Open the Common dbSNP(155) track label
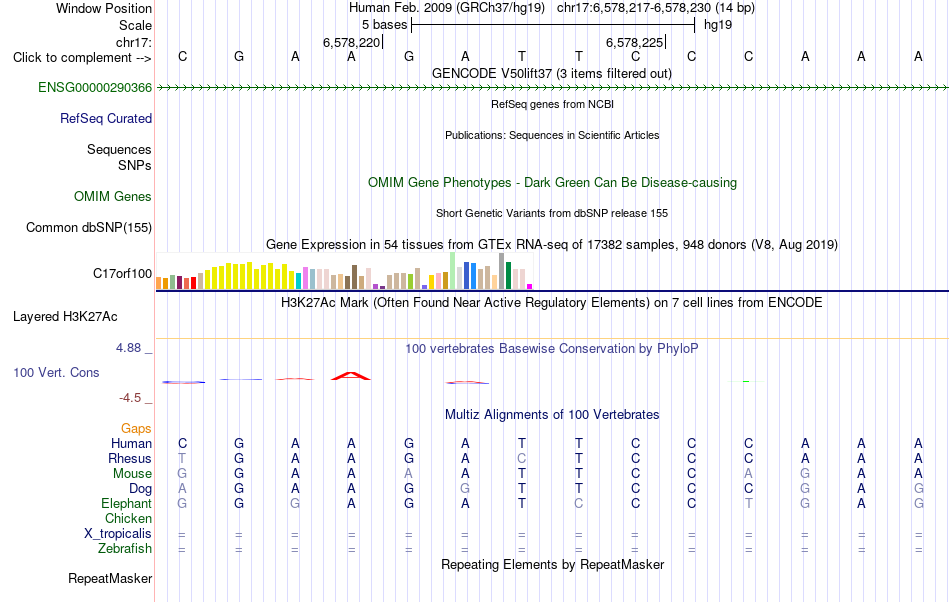The height and width of the screenshot is (602, 950). (88, 228)
